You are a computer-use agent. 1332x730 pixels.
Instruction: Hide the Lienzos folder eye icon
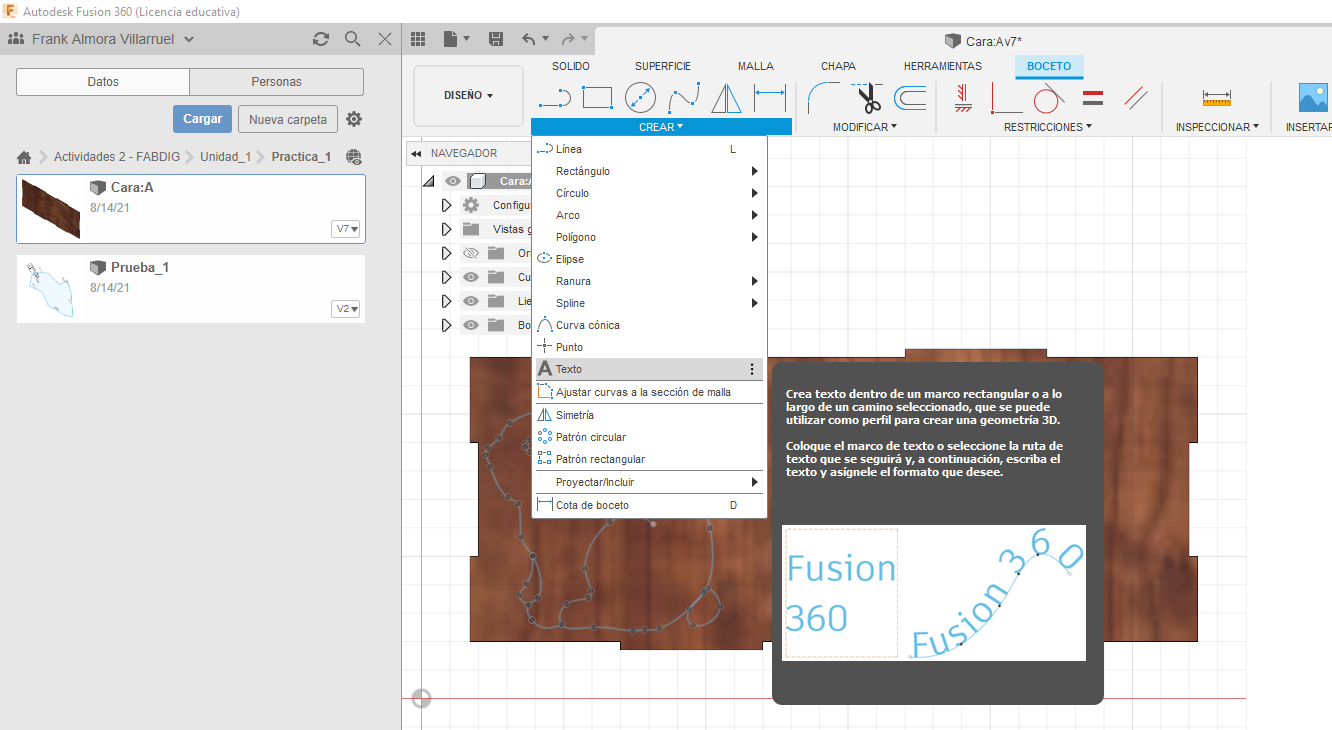pyautogui.click(x=472, y=301)
